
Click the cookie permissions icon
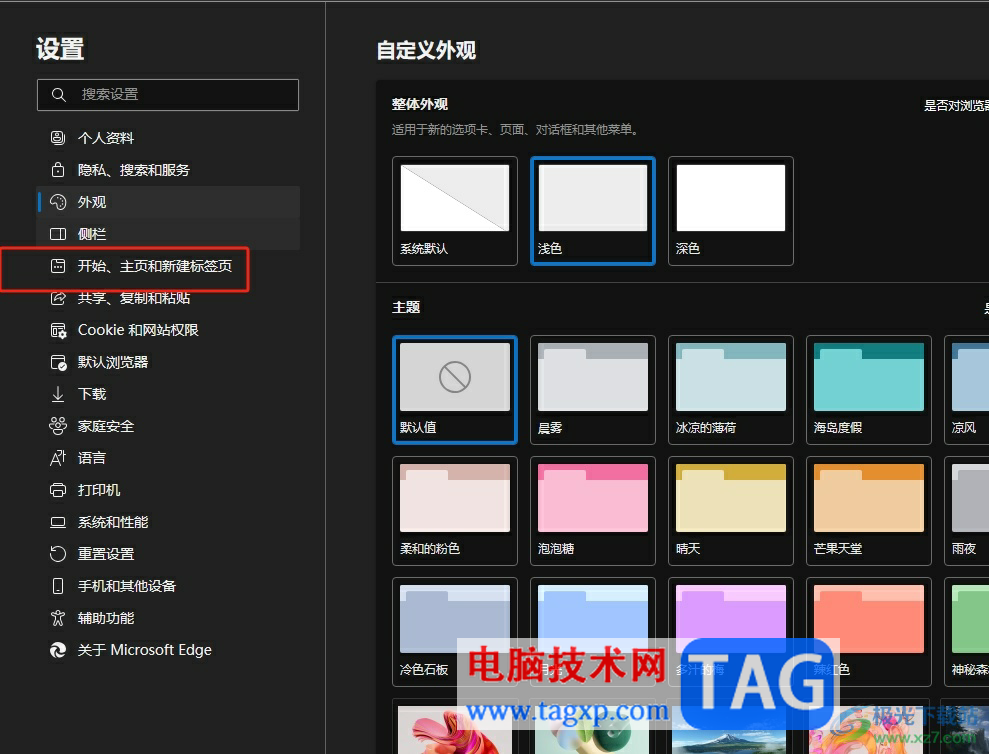(x=57, y=330)
